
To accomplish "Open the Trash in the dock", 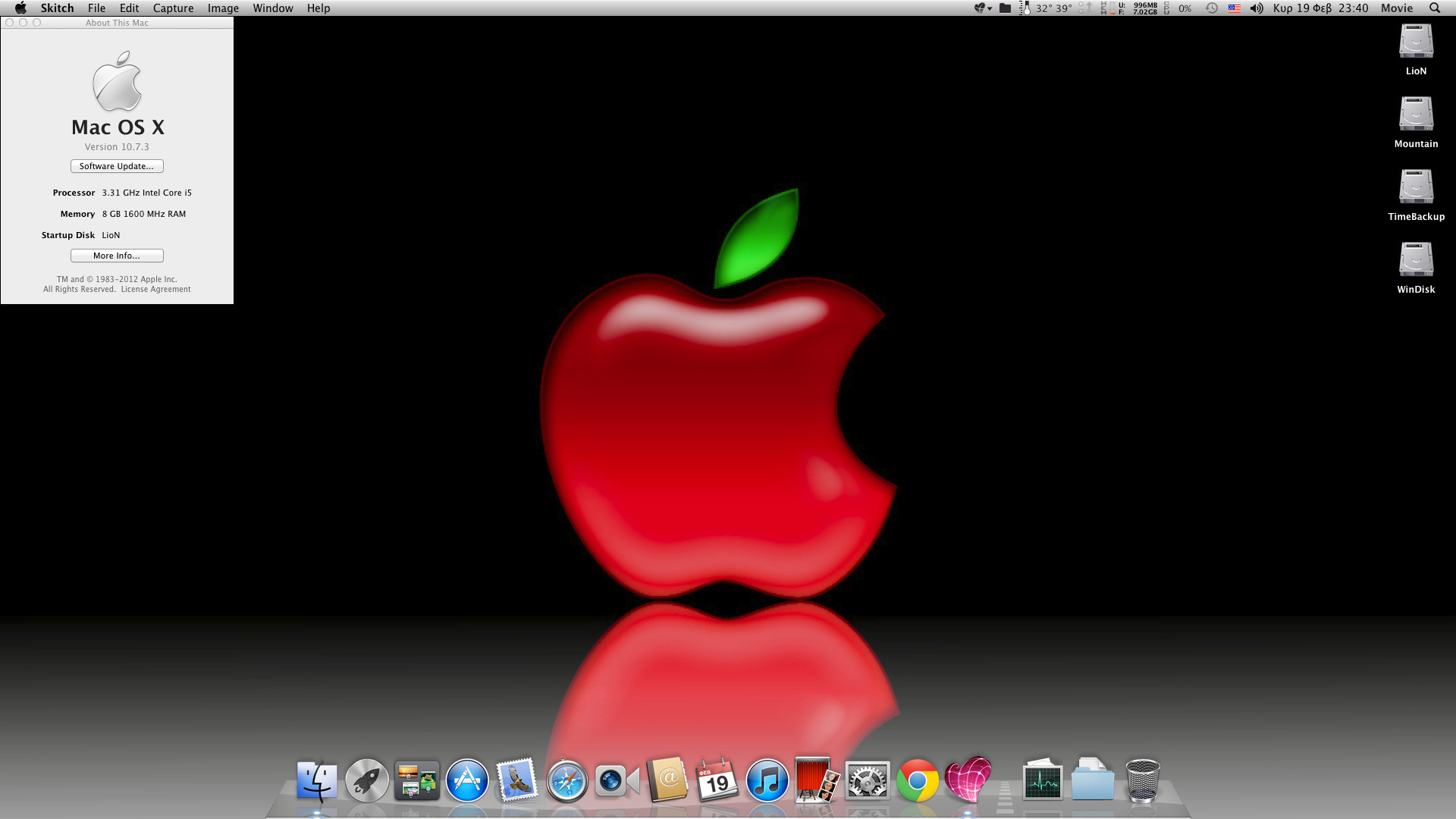I will pos(1143,780).
